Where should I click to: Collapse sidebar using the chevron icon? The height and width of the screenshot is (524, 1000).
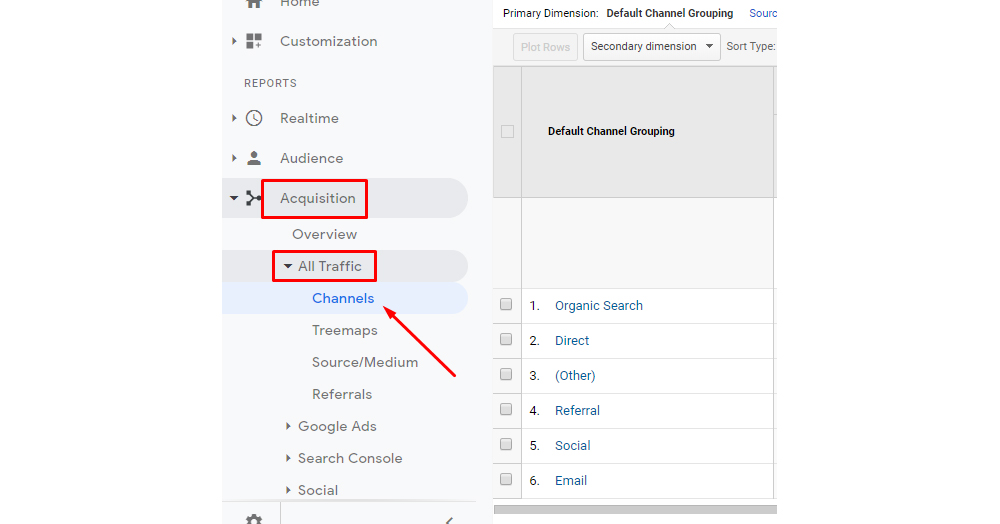click(448, 519)
